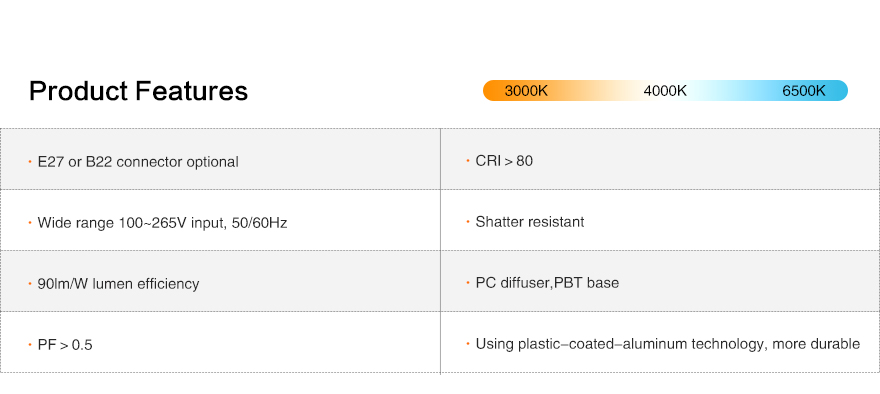Select the 6500K label on color bar
This screenshot has width=880, height=394.
click(804, 91)
